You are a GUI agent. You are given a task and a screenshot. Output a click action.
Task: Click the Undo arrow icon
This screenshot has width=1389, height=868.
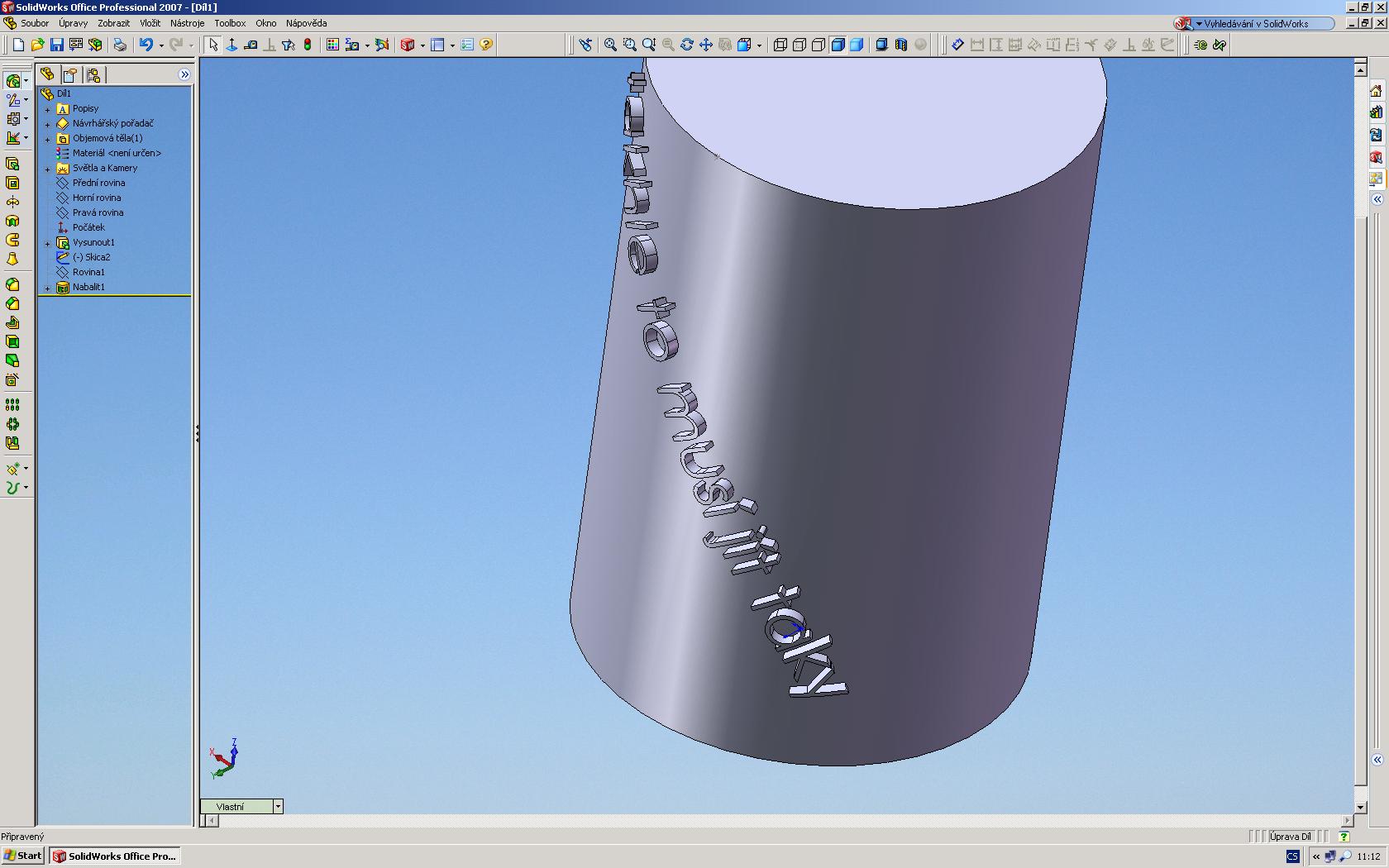coord(146,45)
